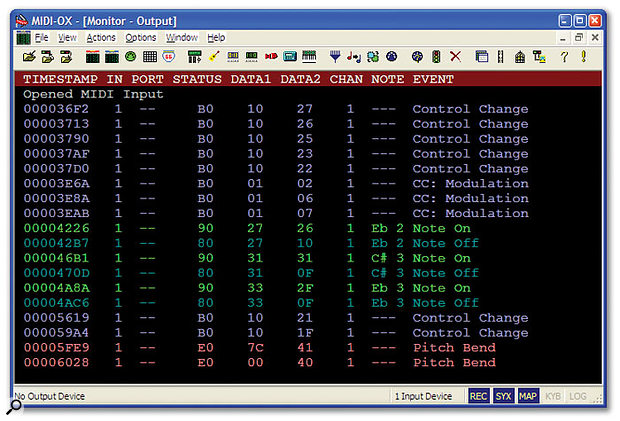Open the View menu
620x421 pixels.
pos(68,37)
